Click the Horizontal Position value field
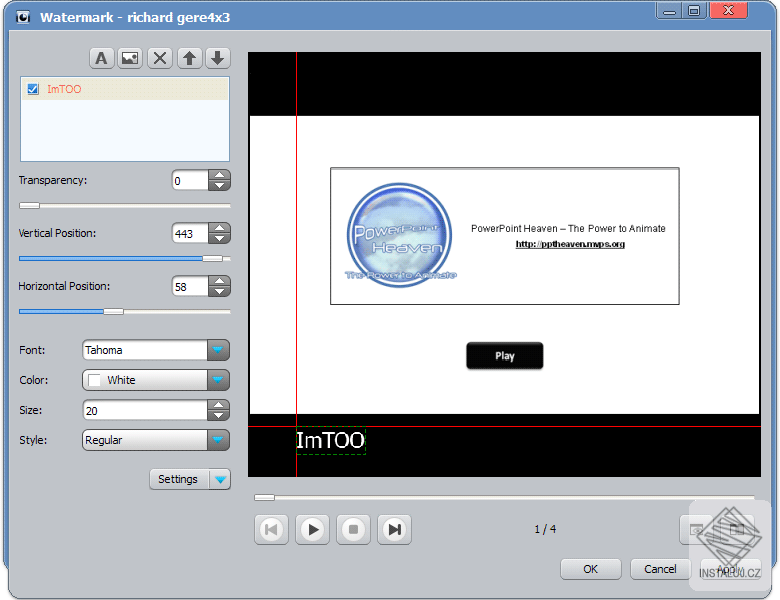The height and width of the screenshot is (600, 780). (190, 287)
